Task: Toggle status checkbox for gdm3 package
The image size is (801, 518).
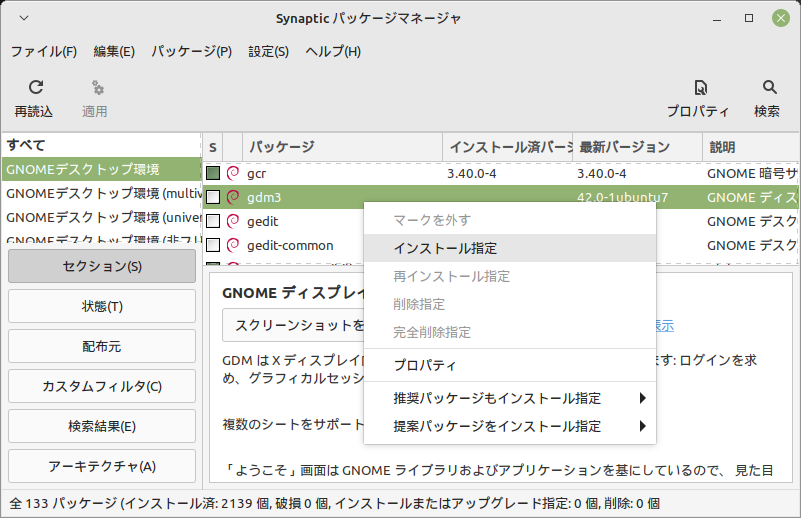Action: [x=213, y=197]
